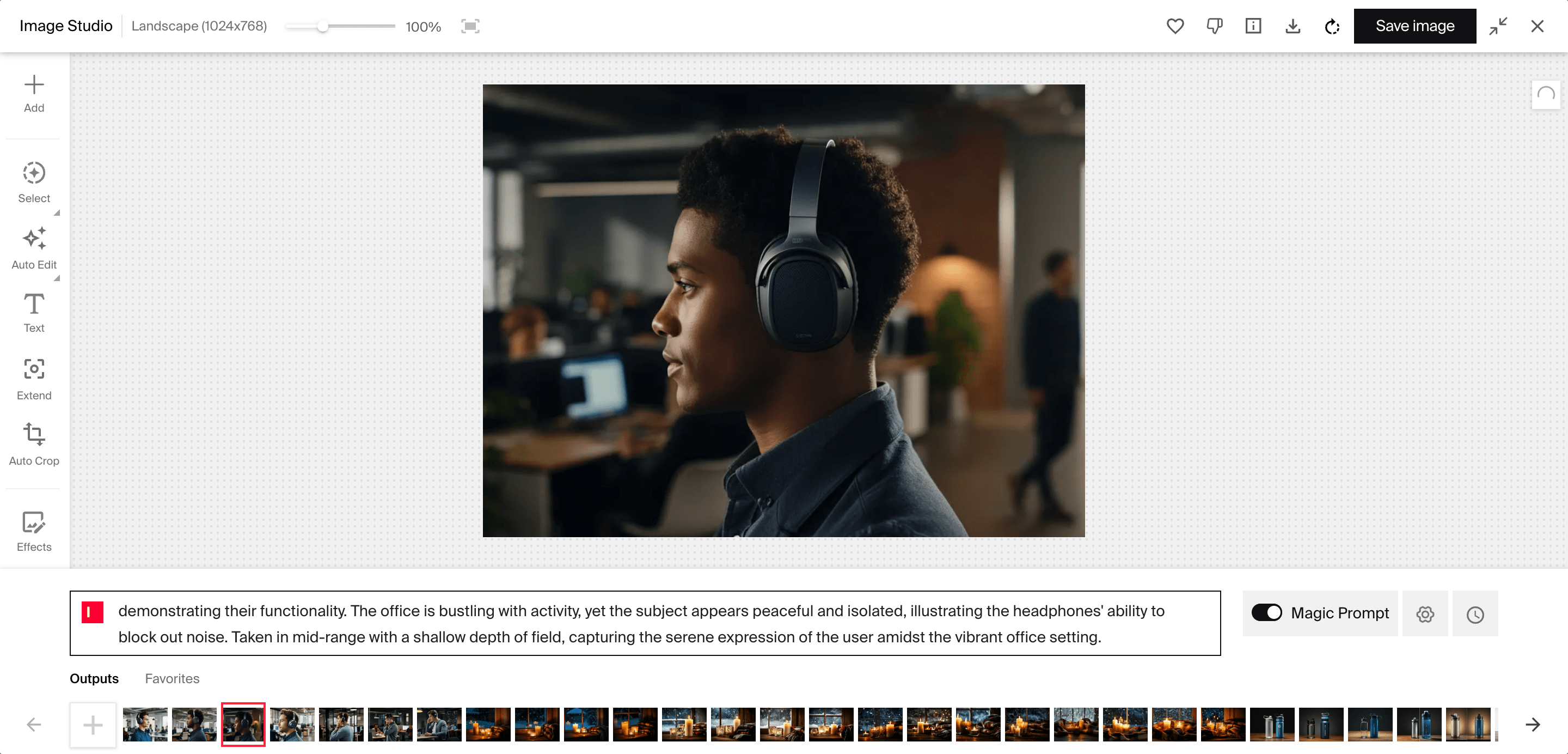The height and width of the screenshot is (754, 1568).
Task: Select the Auto Edit tool
Action: pos(34,250)
